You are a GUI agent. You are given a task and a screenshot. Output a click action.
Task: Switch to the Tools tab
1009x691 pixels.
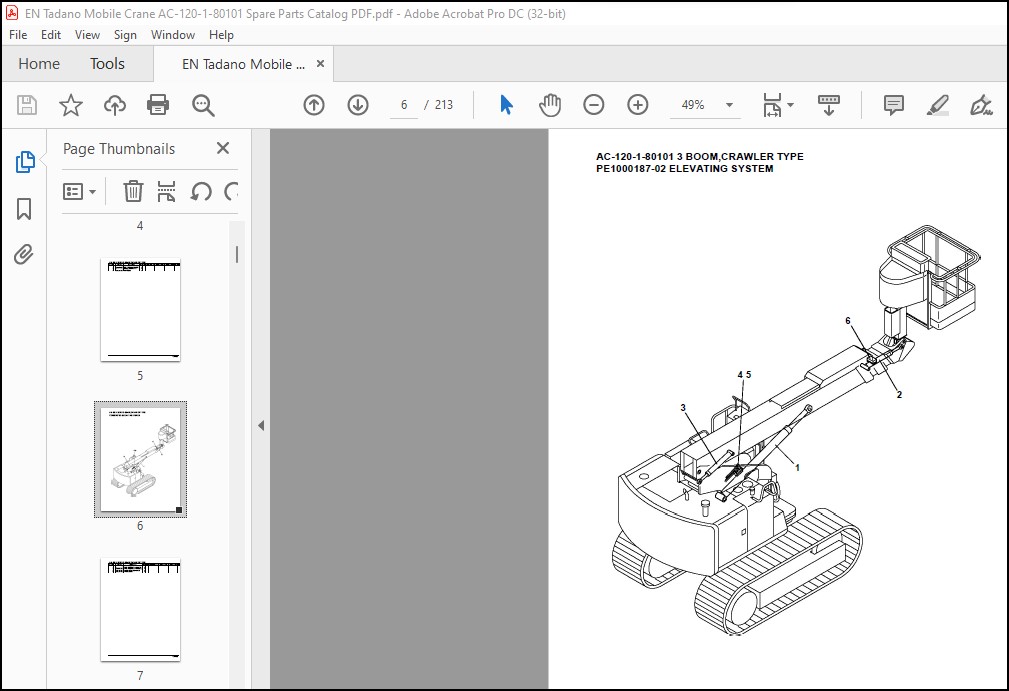point(107,64)
